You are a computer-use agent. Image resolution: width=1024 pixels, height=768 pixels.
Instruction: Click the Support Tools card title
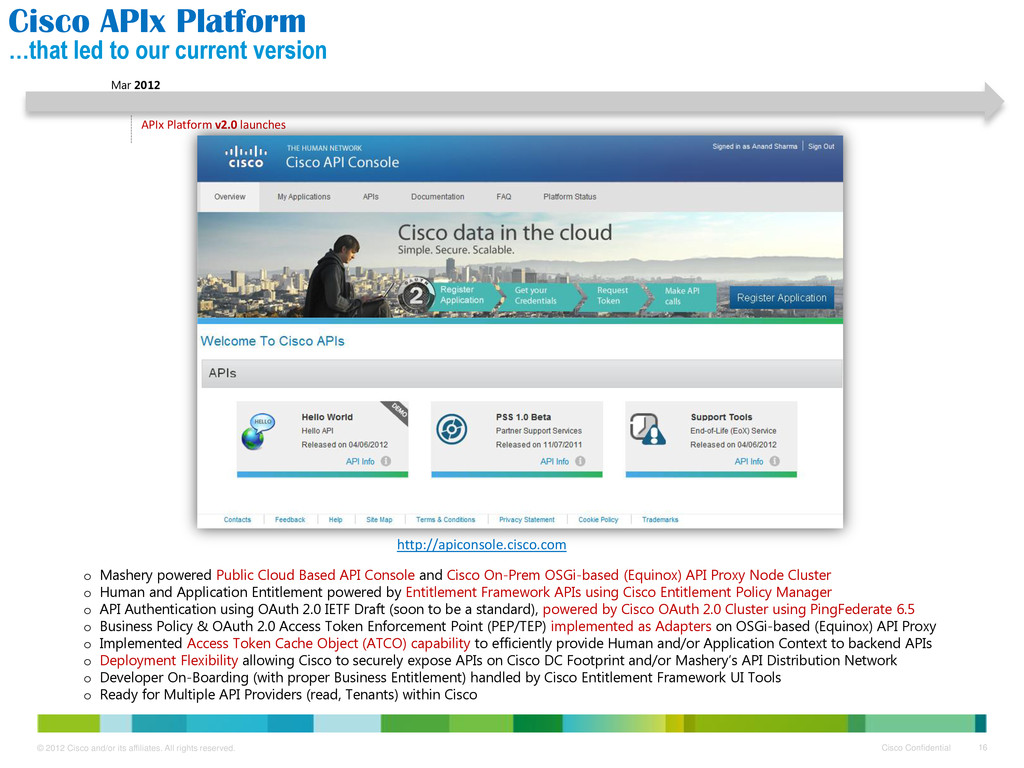(722, 417)
